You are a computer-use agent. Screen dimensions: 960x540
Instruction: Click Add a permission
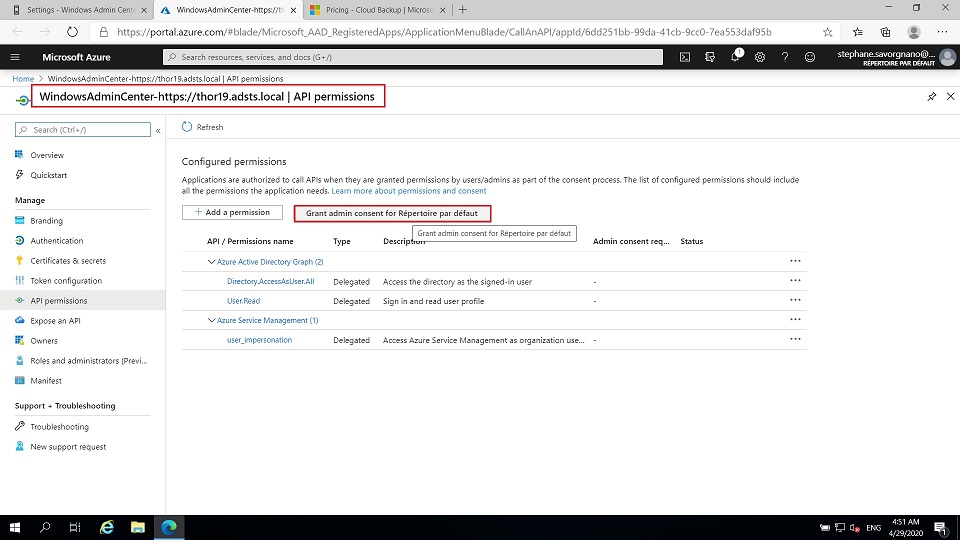coord(232,212)
